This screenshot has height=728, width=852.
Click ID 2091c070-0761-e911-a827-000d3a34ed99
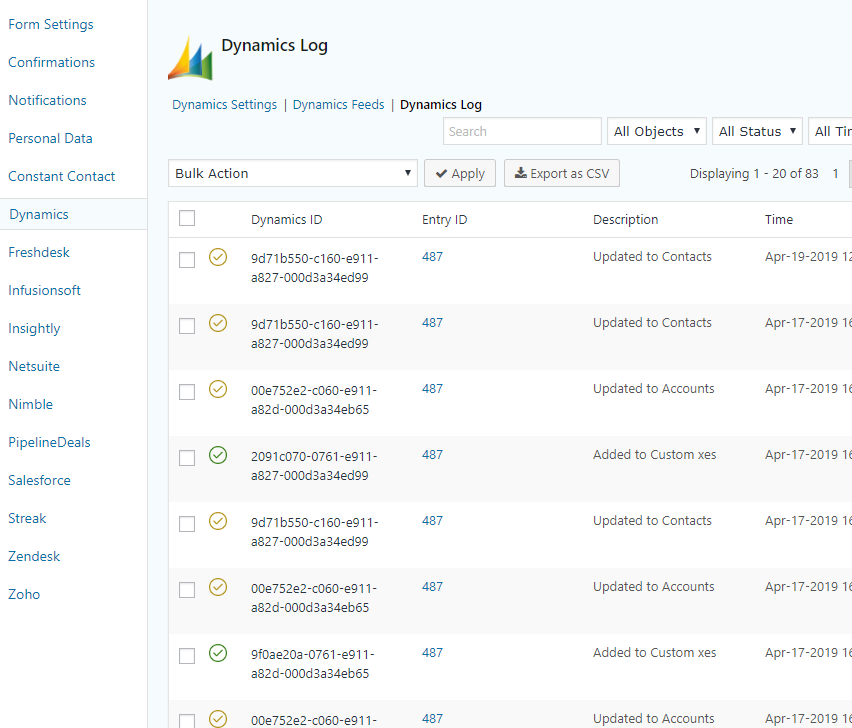click(x=314, y=466)
